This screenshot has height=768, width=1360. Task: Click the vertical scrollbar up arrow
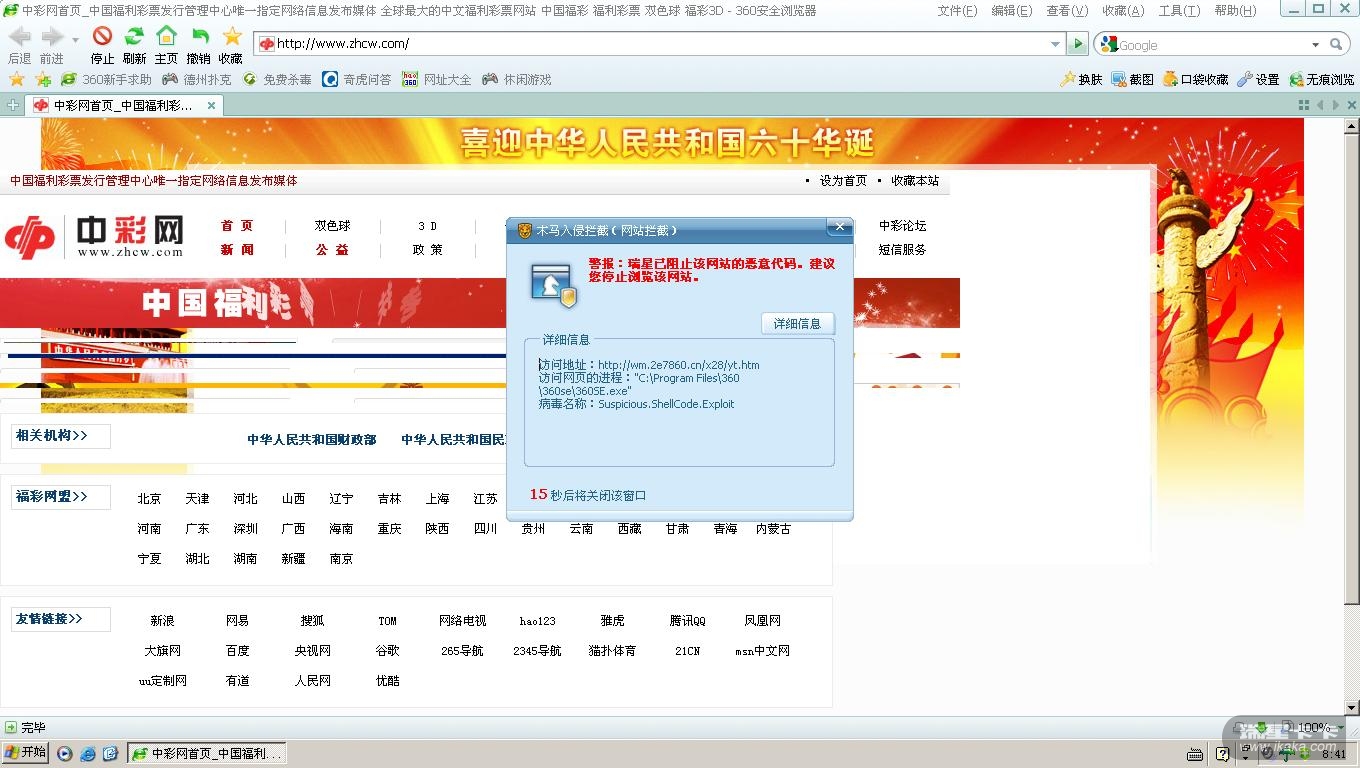(1352, 125)
